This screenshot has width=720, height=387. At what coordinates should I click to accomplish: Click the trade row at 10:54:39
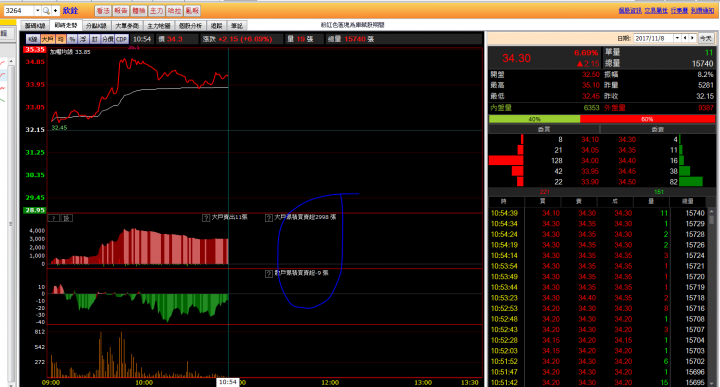598,213
